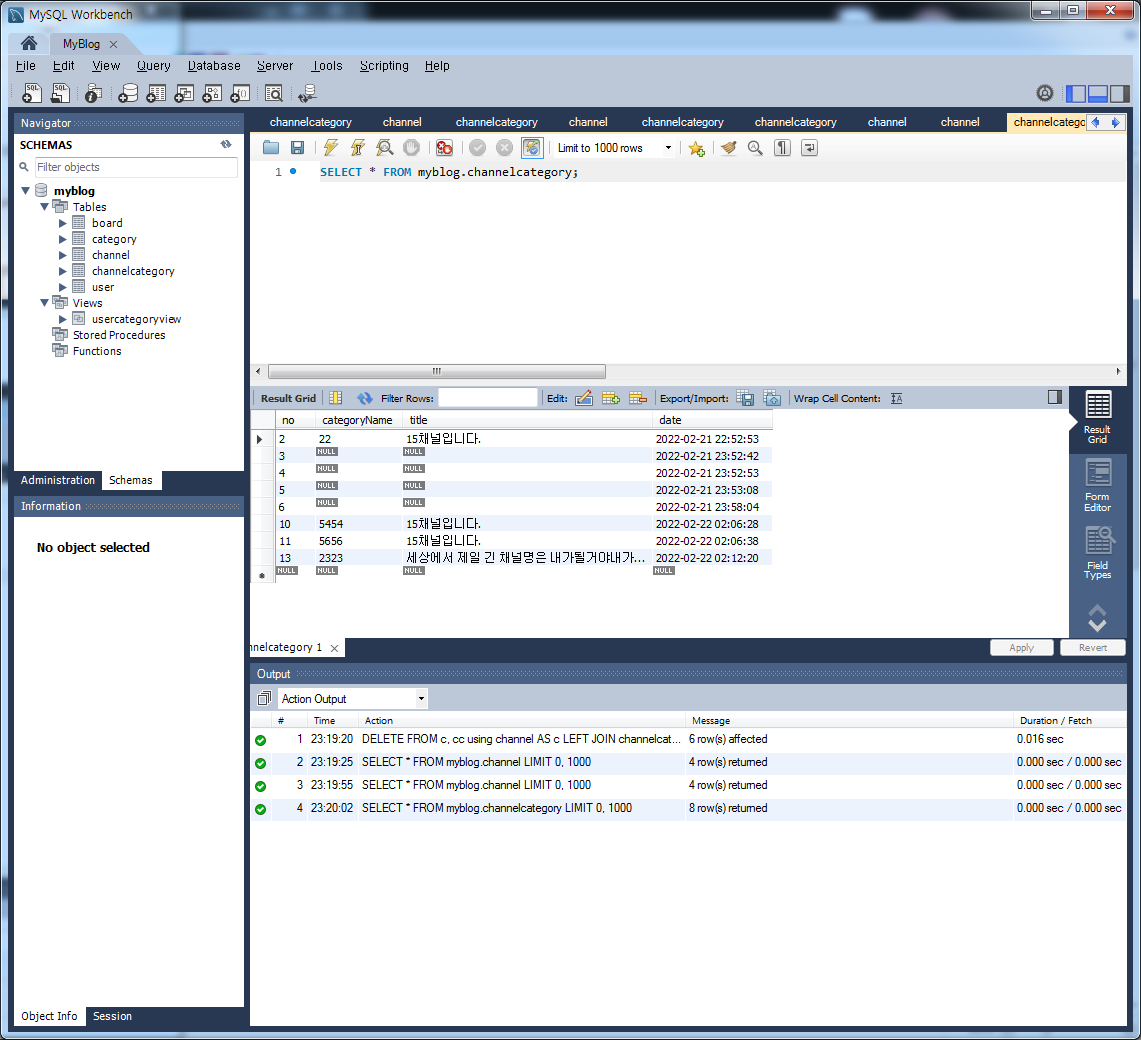
Task: Create a new stored procedure icon
Action: click(x=212, y=93)
